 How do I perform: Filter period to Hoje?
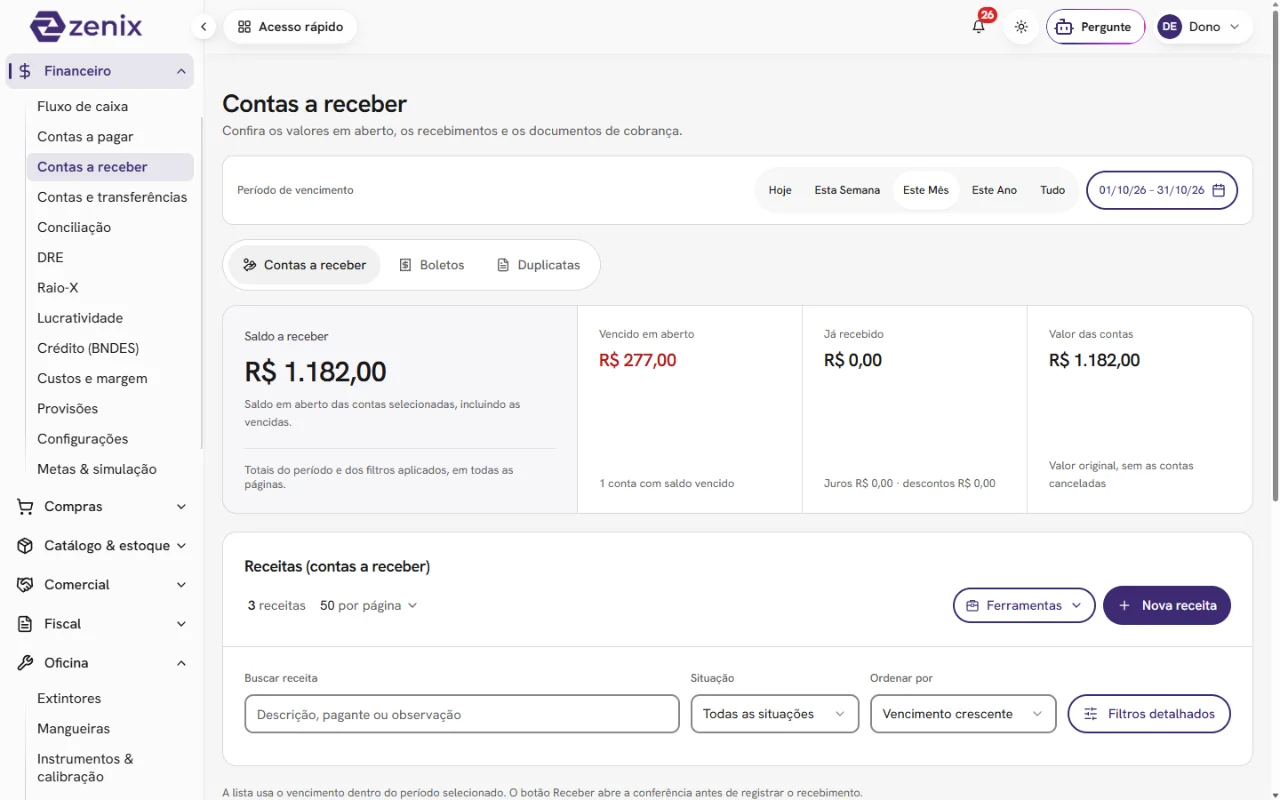pos(780,190)
